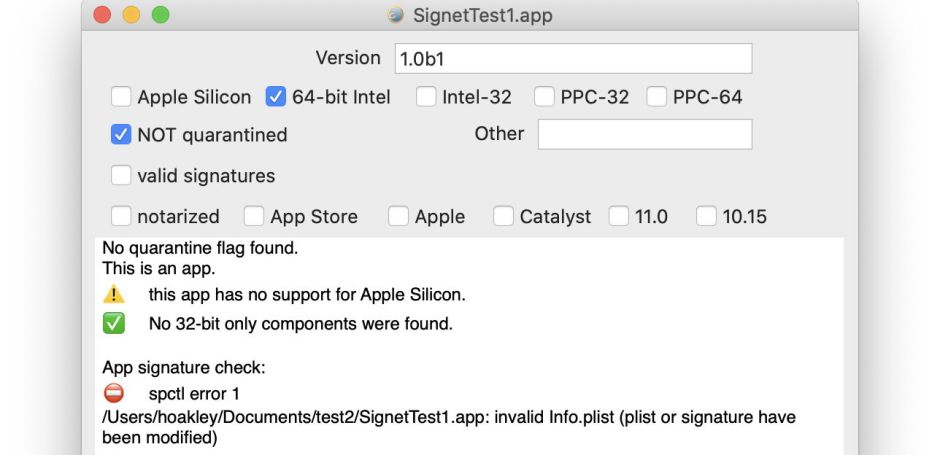Click the red stop icon beside spctl error
The width and height of the screenshot is (940, 455).
point(114,394)
